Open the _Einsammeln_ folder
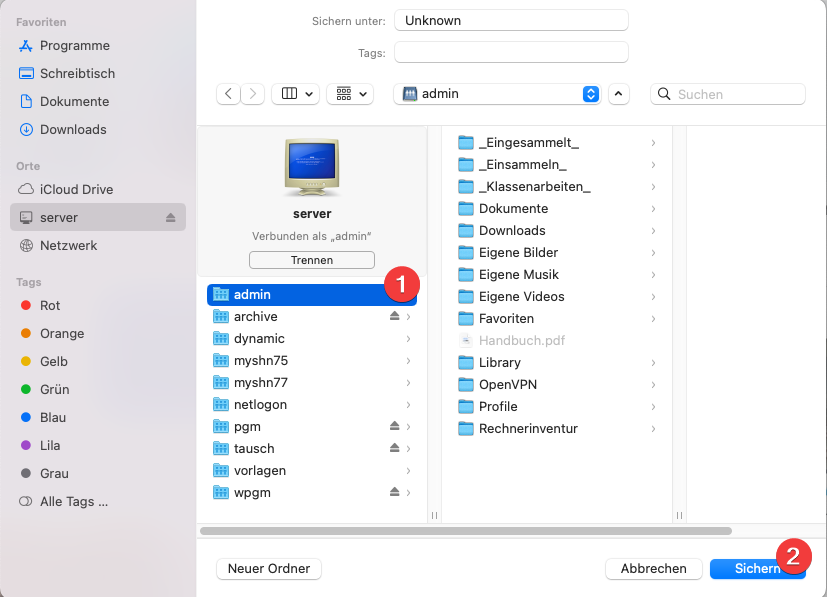This screenshot has width=827, height=597. point(557,165)
